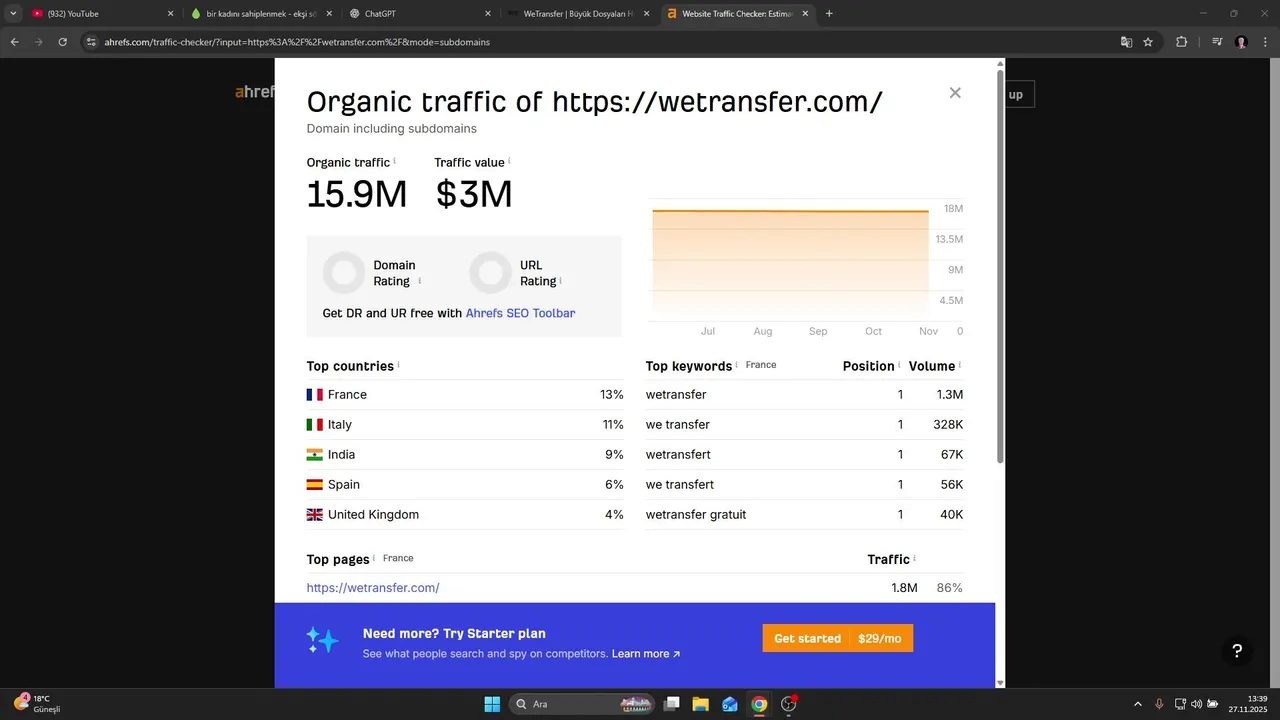Open the weather widget in taskbar

click(38, 704)
